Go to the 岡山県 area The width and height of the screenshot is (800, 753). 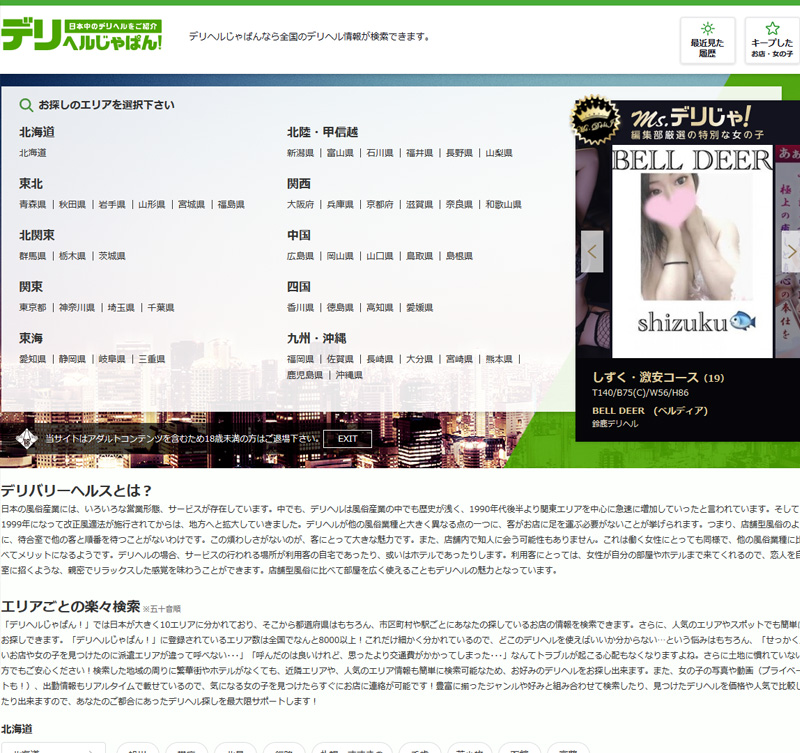(340, 256)
